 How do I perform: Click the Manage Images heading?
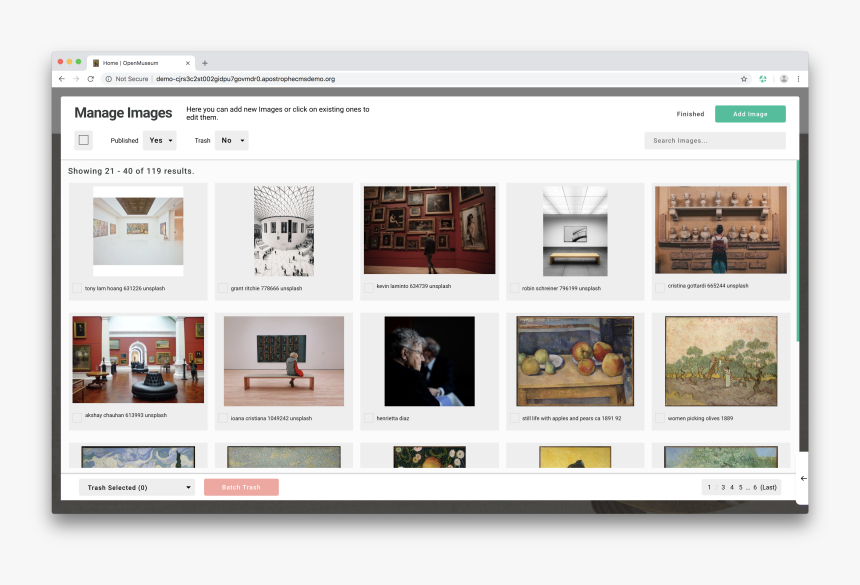pyautogui.click(x=123, y=113)
